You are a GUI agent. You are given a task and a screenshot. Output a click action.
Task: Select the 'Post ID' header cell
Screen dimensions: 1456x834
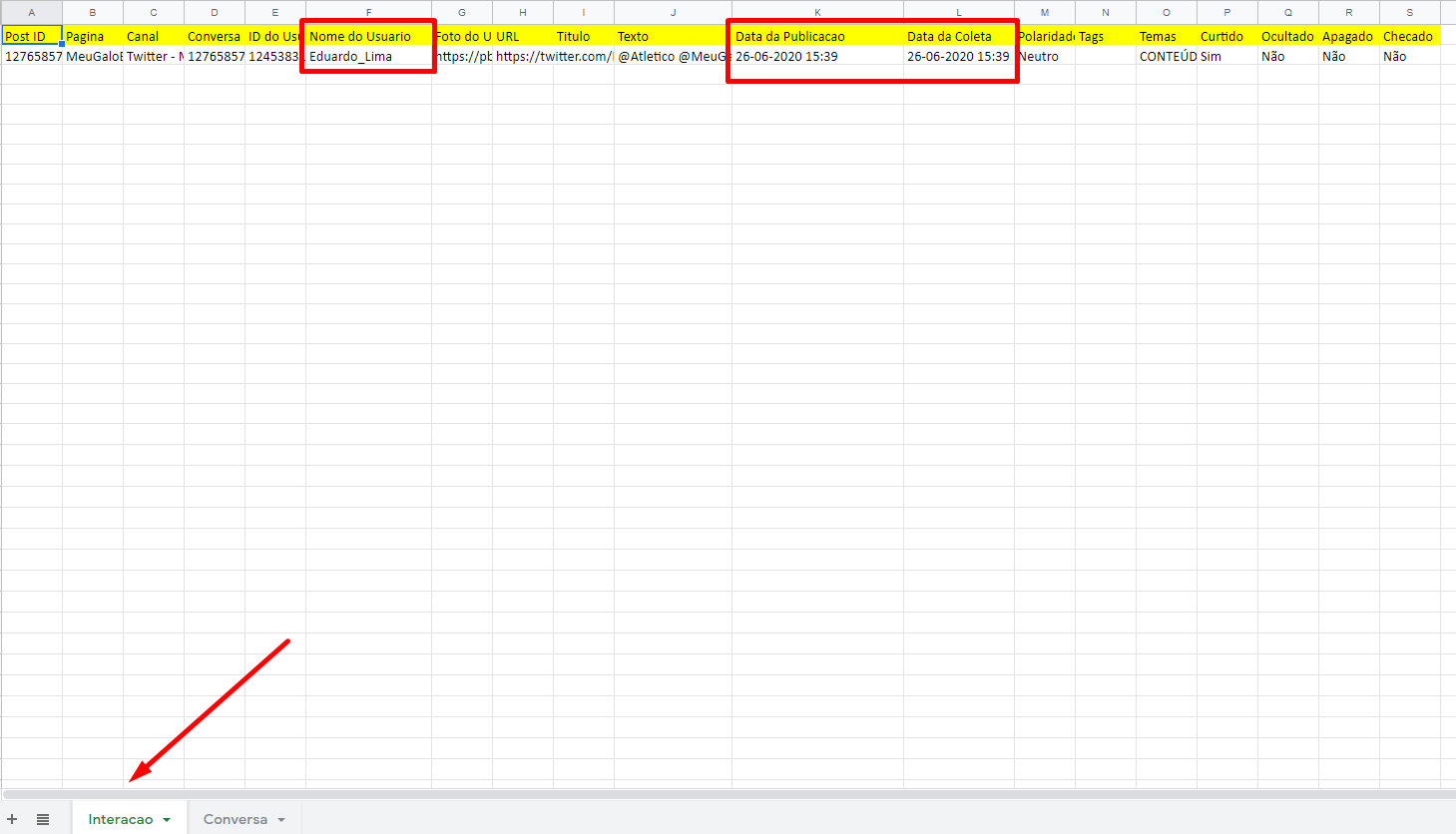pyautogui.click(x=32, y=36)
